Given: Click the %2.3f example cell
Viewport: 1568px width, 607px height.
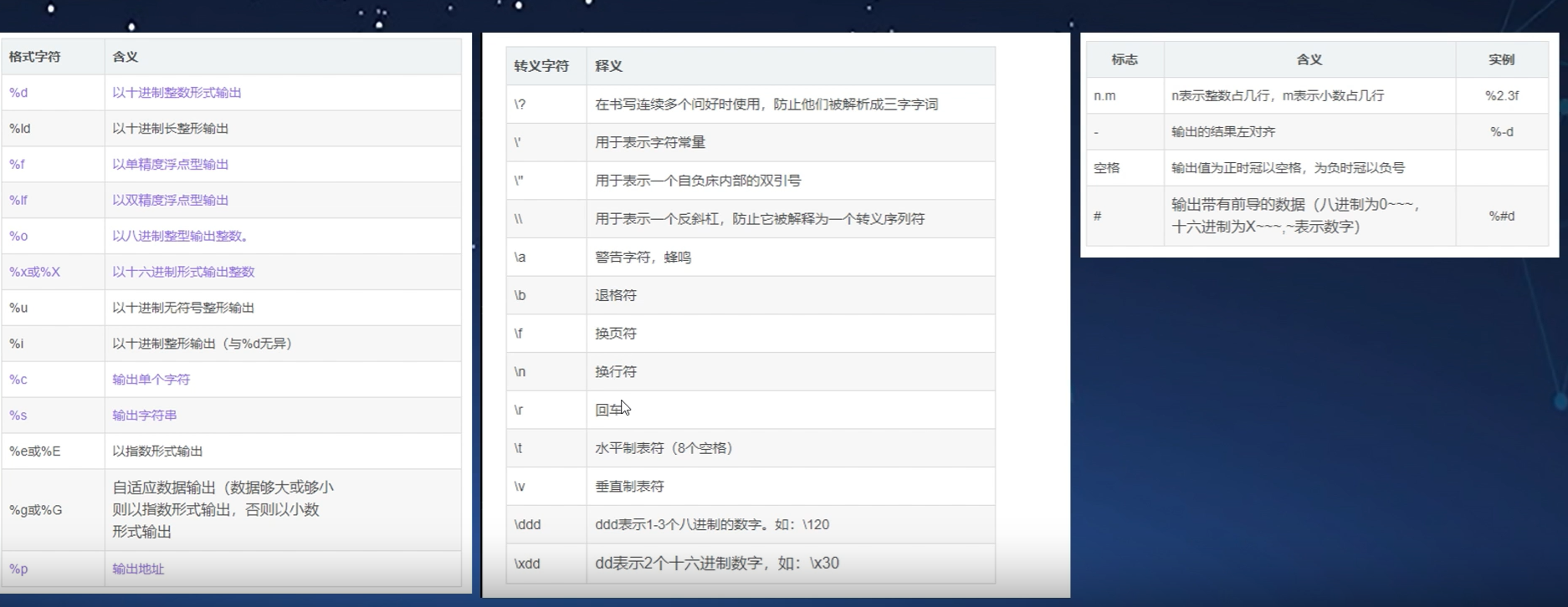Looking at the screenshot, I should coord(1501,96).
